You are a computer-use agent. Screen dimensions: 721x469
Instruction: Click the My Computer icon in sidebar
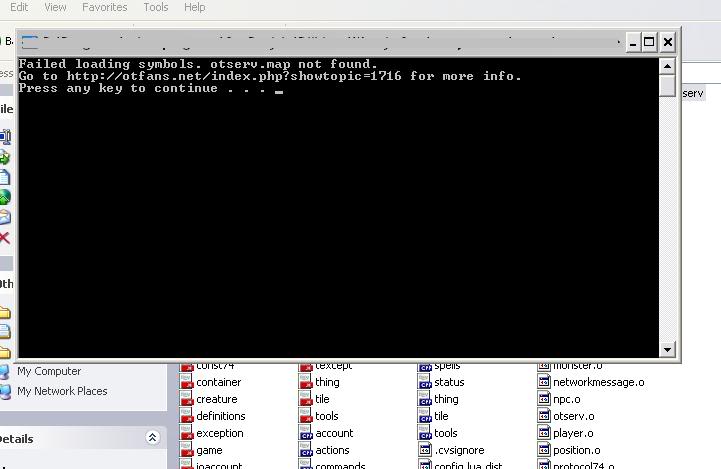[5, 372]
